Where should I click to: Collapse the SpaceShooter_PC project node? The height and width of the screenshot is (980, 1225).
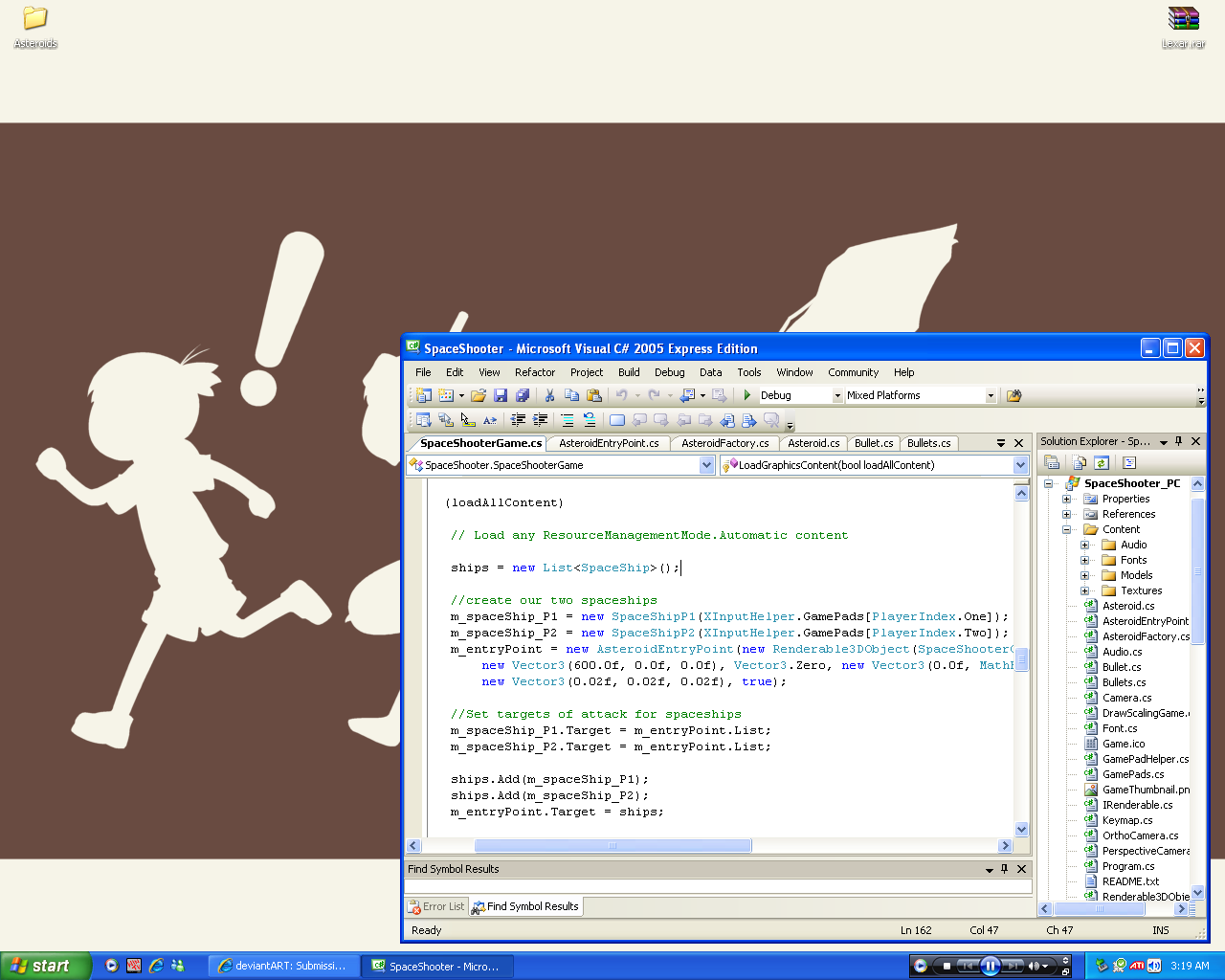click(x=1048, y=483)
